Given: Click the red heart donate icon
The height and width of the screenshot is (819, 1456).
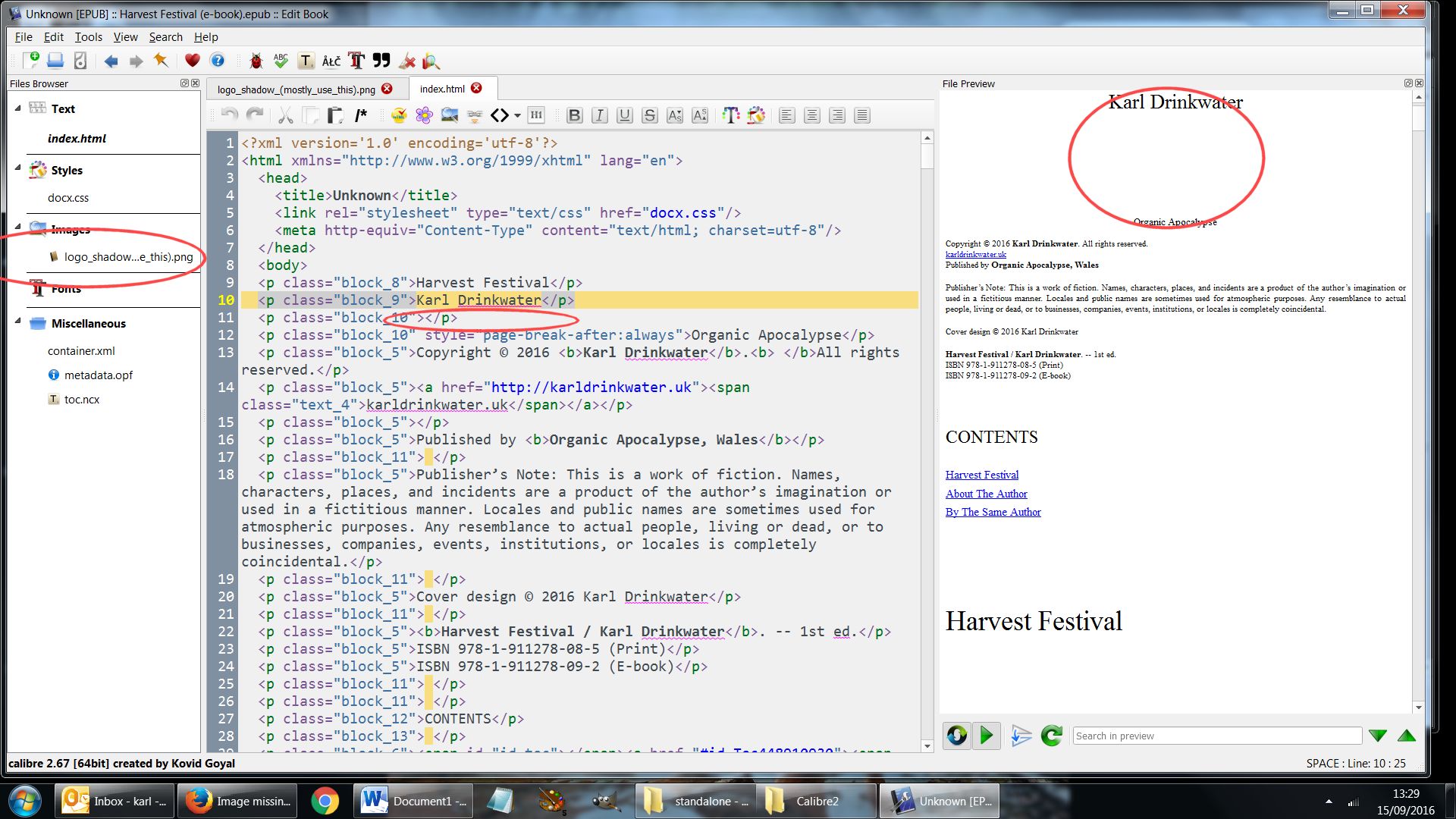Looking at the screenshot, I should (x=193, y=61).
